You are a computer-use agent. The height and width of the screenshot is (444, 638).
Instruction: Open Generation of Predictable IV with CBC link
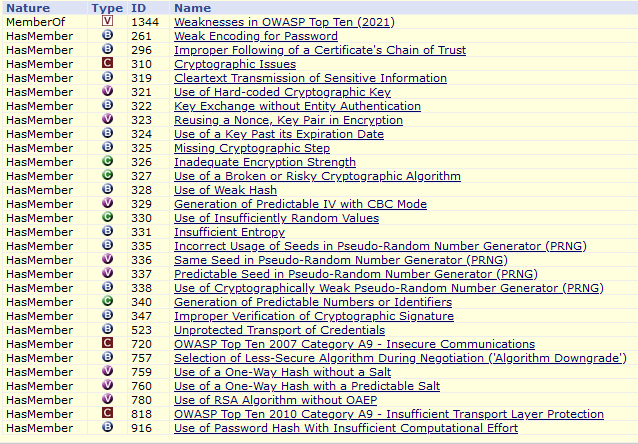[300, 204]
